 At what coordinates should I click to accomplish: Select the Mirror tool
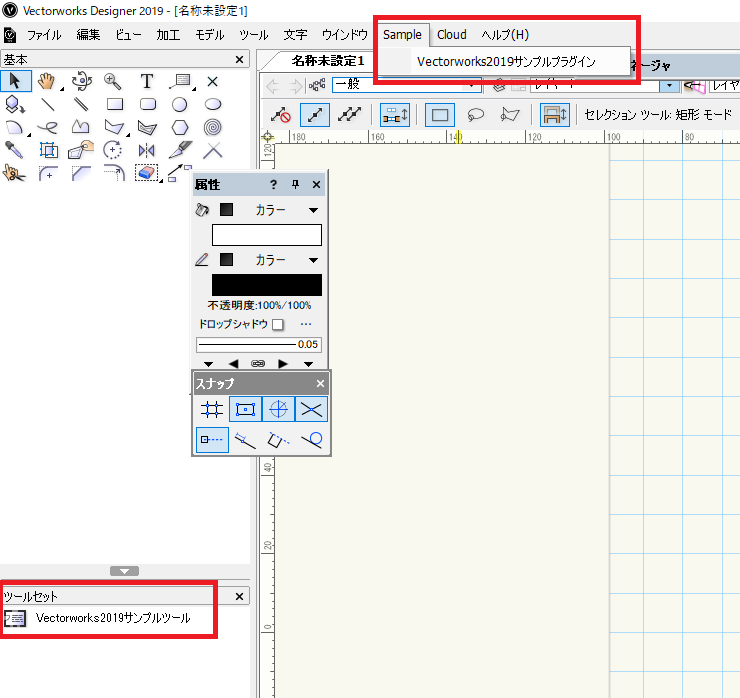pos(146,151)
